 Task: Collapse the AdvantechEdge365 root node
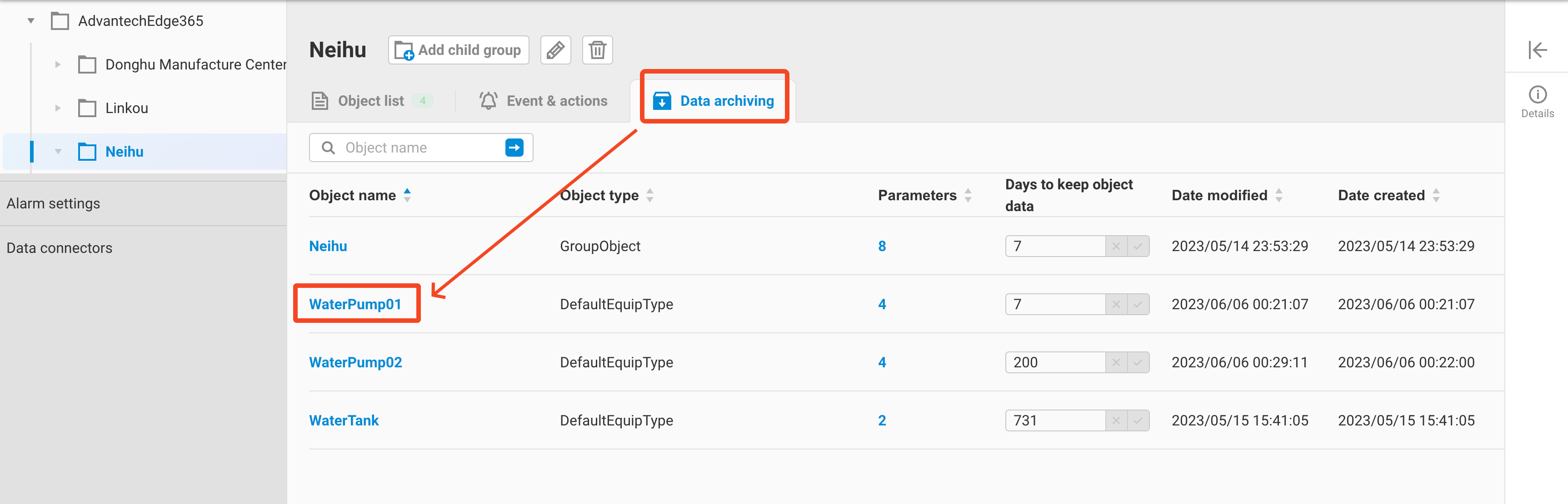[x=31, y=21]
